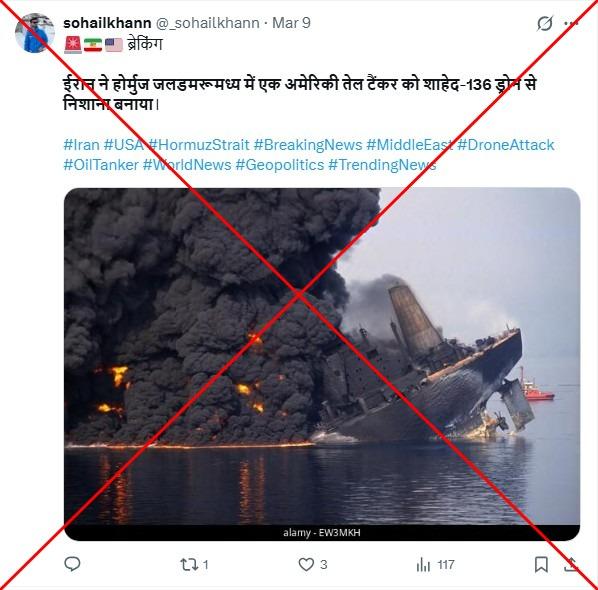
Task: Open the @_sohailkhann handle link
Action: pos(208,23)
